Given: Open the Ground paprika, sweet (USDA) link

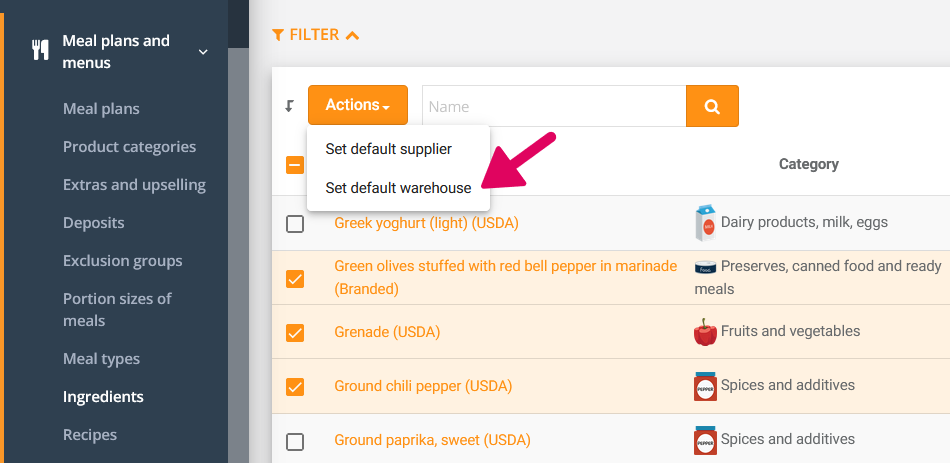Looking at the screenshot, I should (432, 440).
